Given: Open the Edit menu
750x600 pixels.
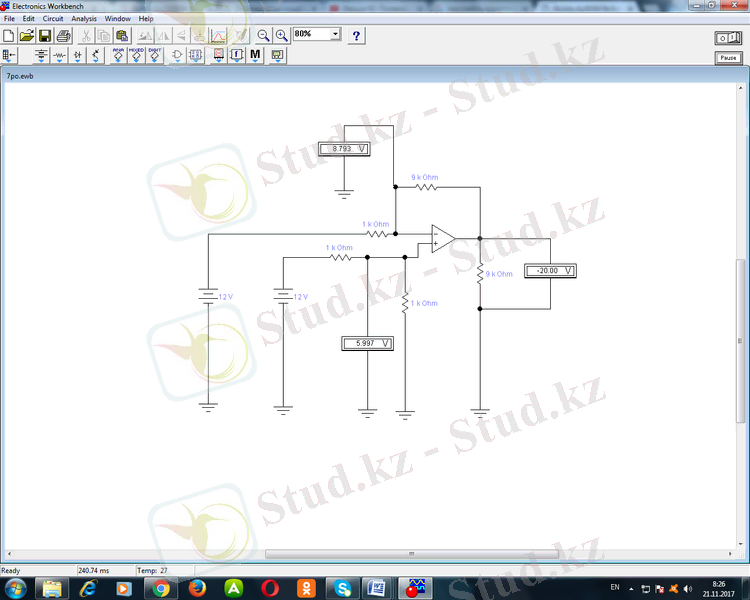Looking at the screenshot, I should [x=29, y=19].
